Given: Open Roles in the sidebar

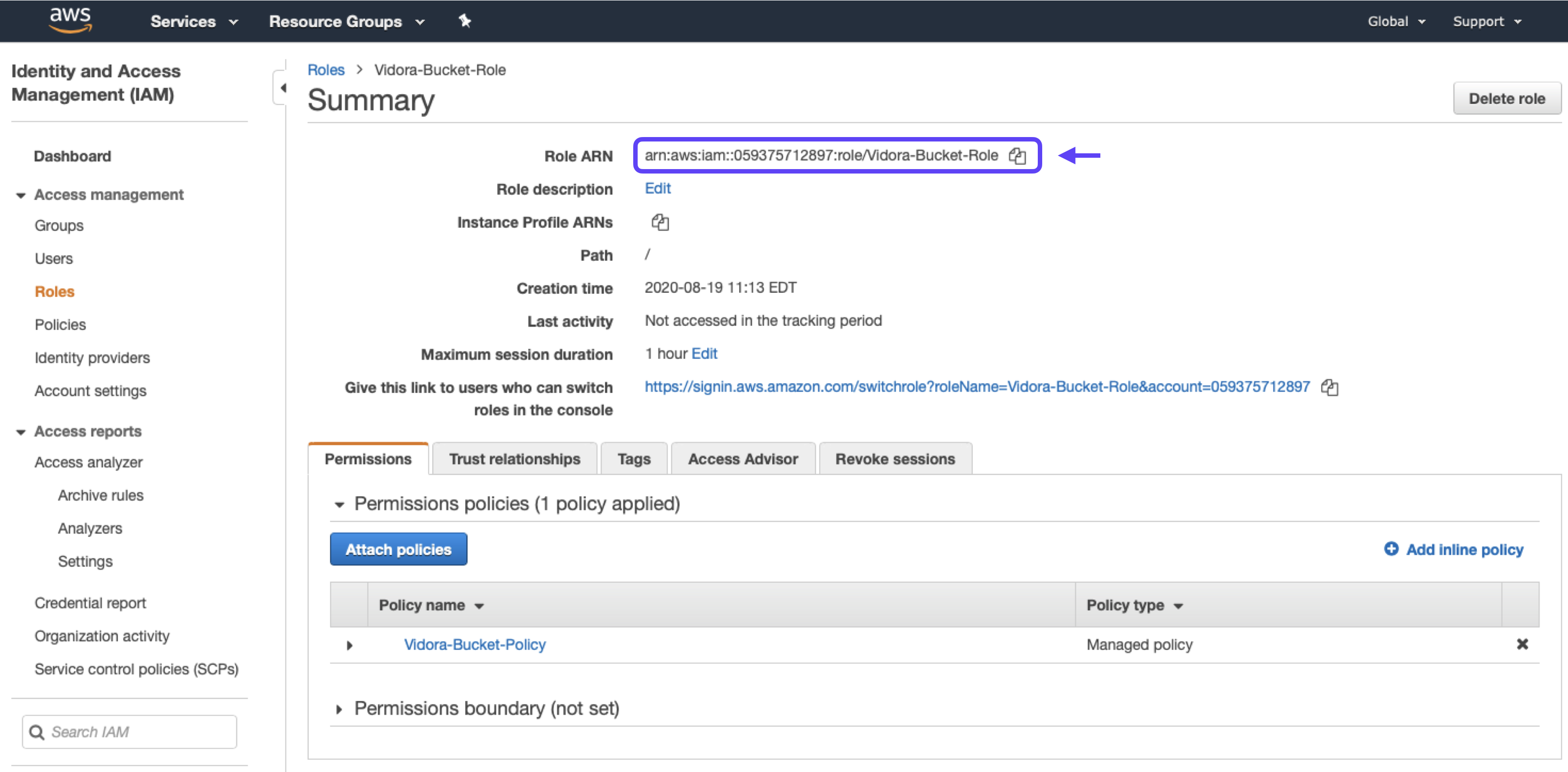Looking at the screenshot, I should tap(55, 292).
